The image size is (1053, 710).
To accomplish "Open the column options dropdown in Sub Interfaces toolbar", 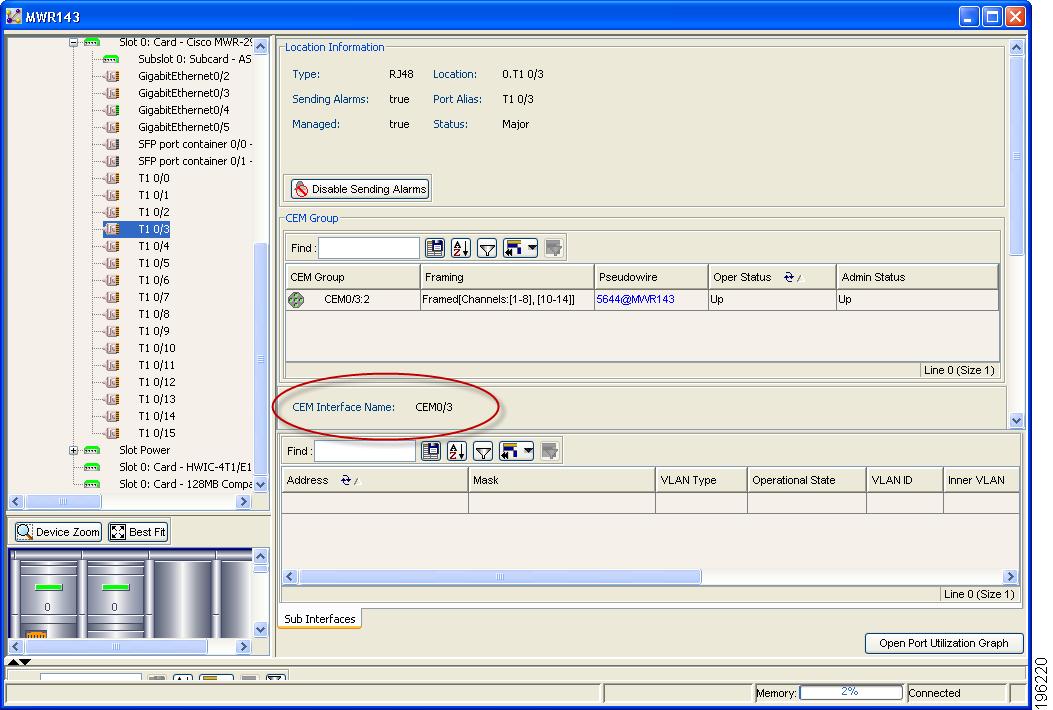I will tap(516, 451).
